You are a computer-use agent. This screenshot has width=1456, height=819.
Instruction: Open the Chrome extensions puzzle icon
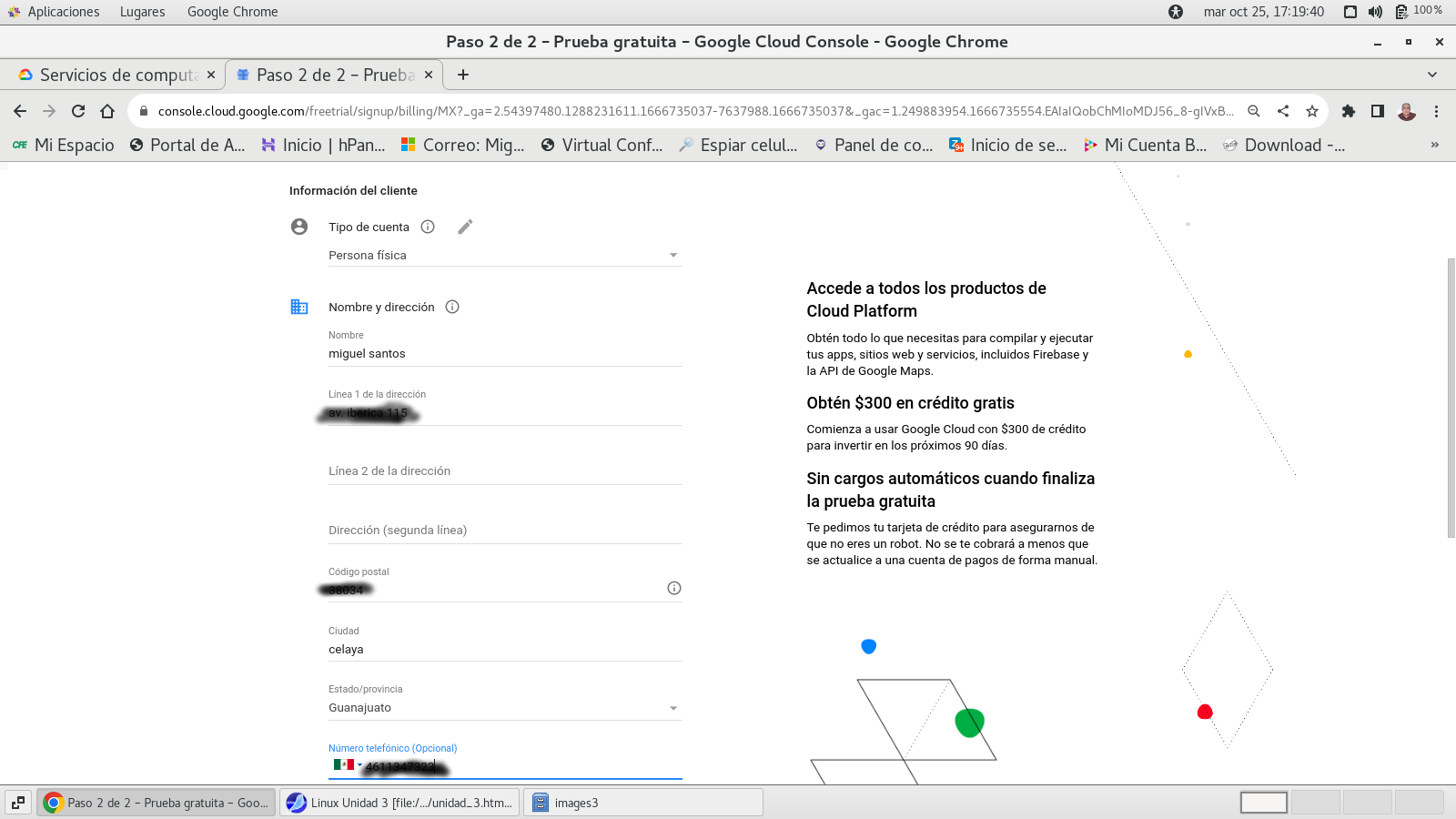1349,111
